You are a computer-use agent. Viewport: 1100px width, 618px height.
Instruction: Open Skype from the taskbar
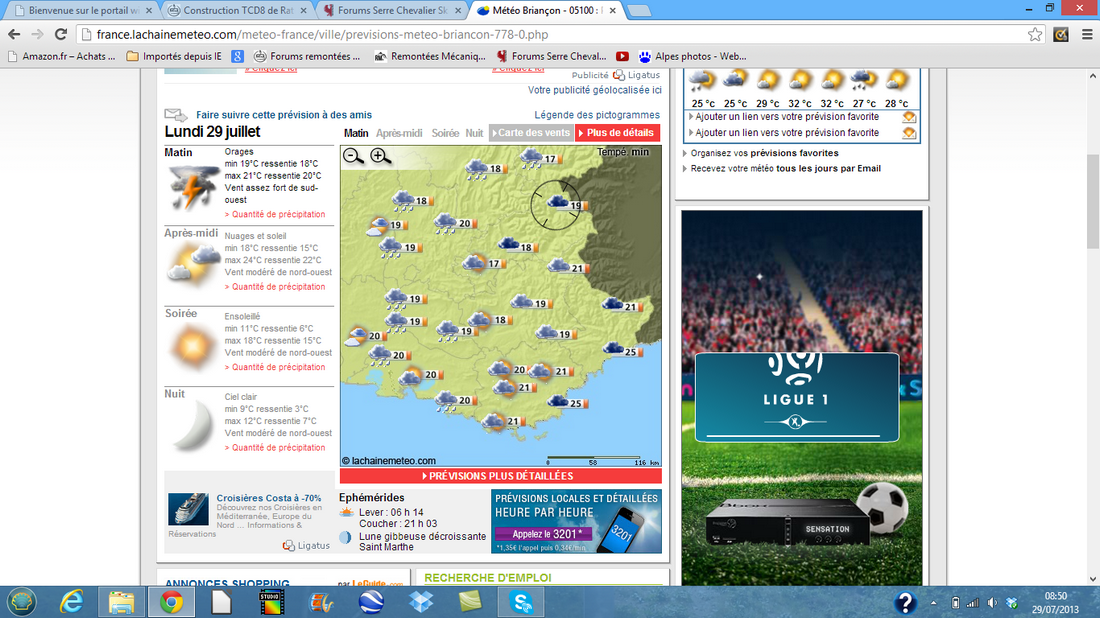pyautogui.click(x=521, y=602)
